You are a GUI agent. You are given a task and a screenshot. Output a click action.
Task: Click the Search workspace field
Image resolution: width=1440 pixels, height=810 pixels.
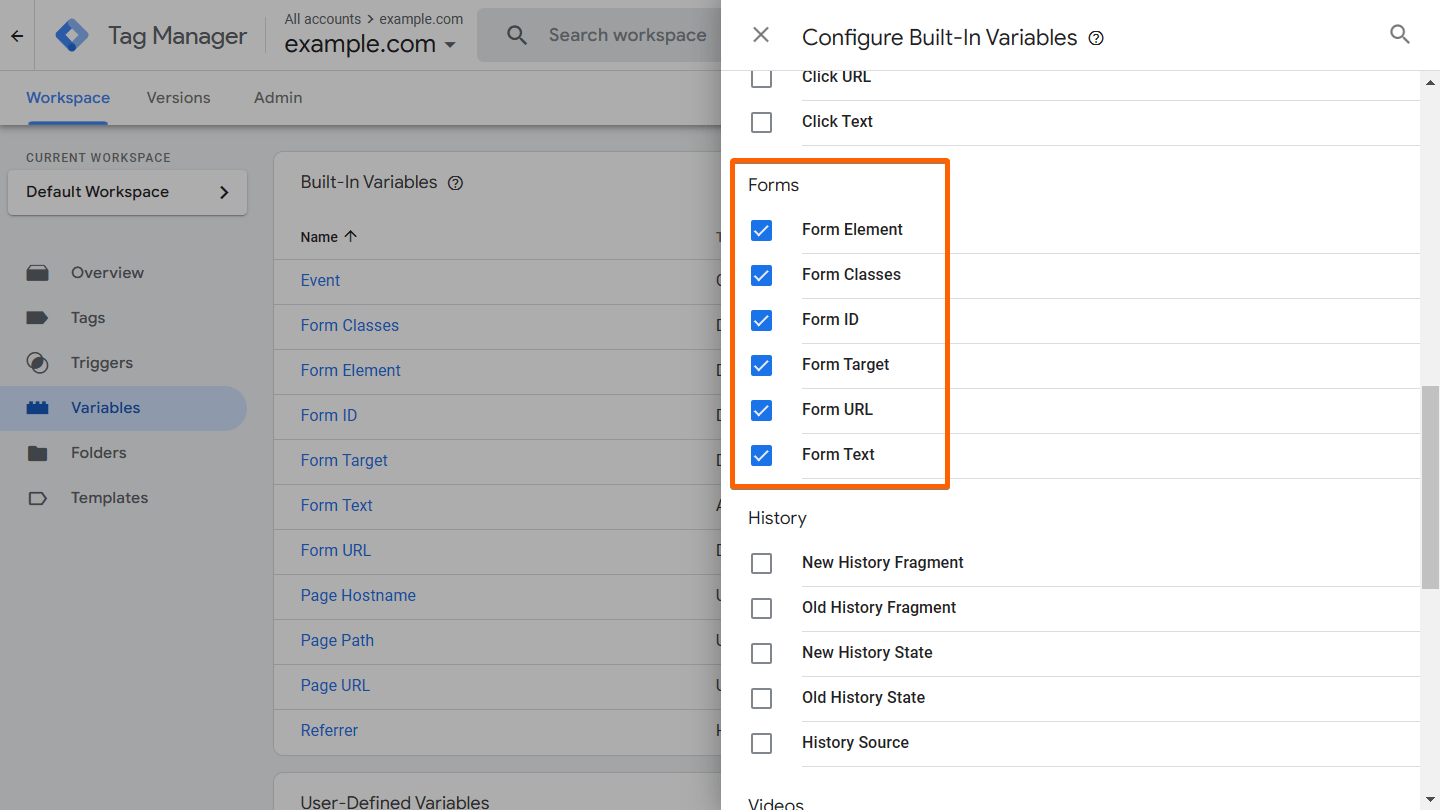pos(627,35)
